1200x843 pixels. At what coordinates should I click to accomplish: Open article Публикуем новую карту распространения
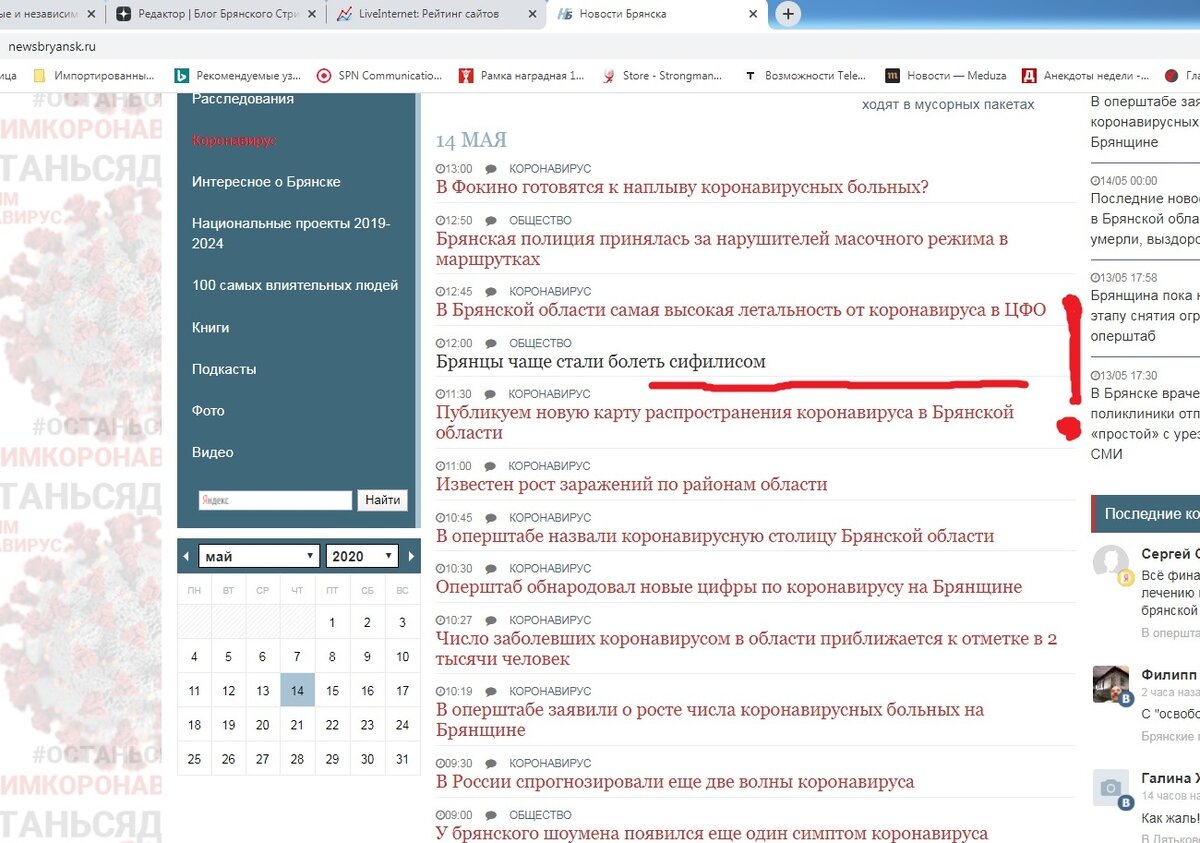coord(725,422)
